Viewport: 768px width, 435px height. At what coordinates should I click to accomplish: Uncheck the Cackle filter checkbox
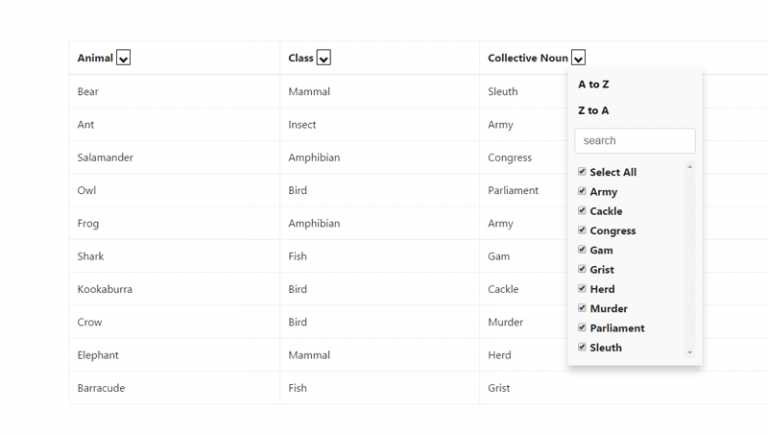click(x=581, y=211)
